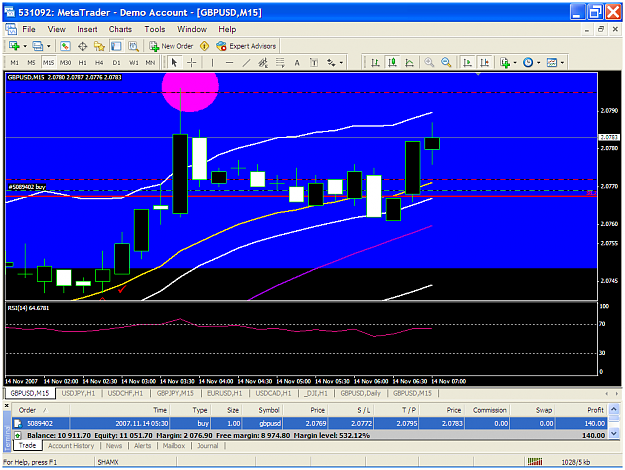Switch to H4 timeframe
Viewport: 625px width, 470px height.
pyautogui.click(x=99, y=63)
